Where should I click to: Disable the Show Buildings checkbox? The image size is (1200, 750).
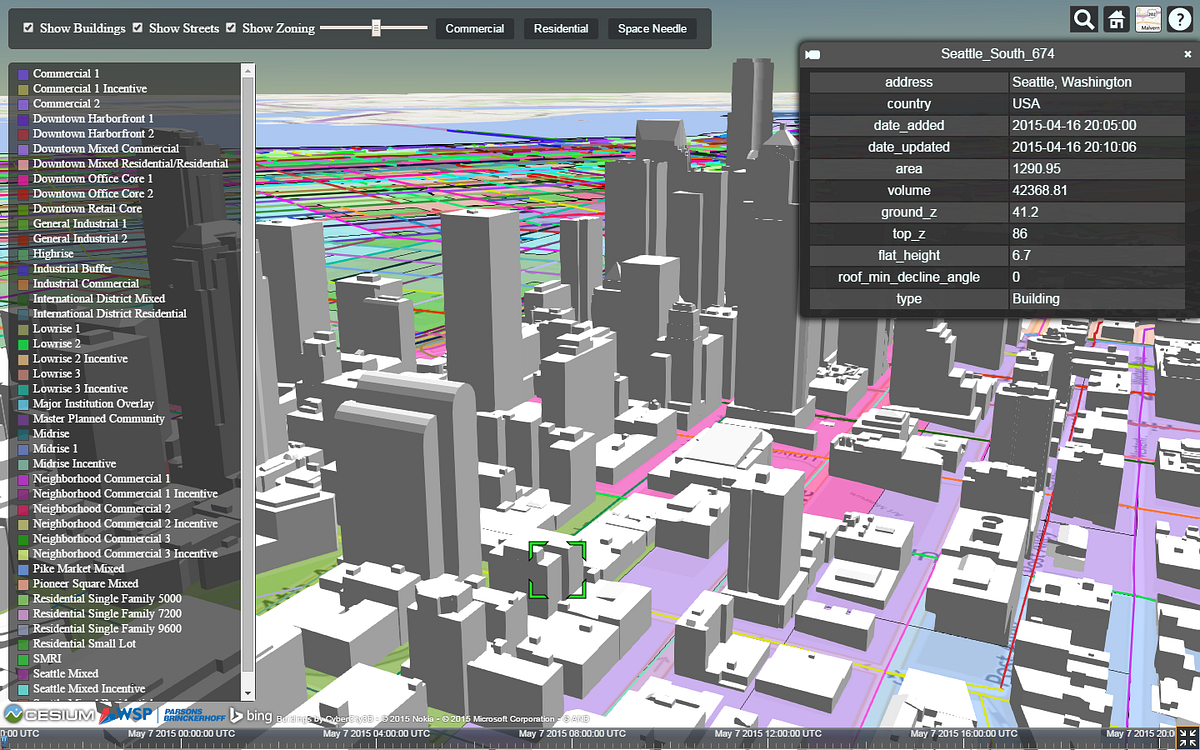[27, 28]
